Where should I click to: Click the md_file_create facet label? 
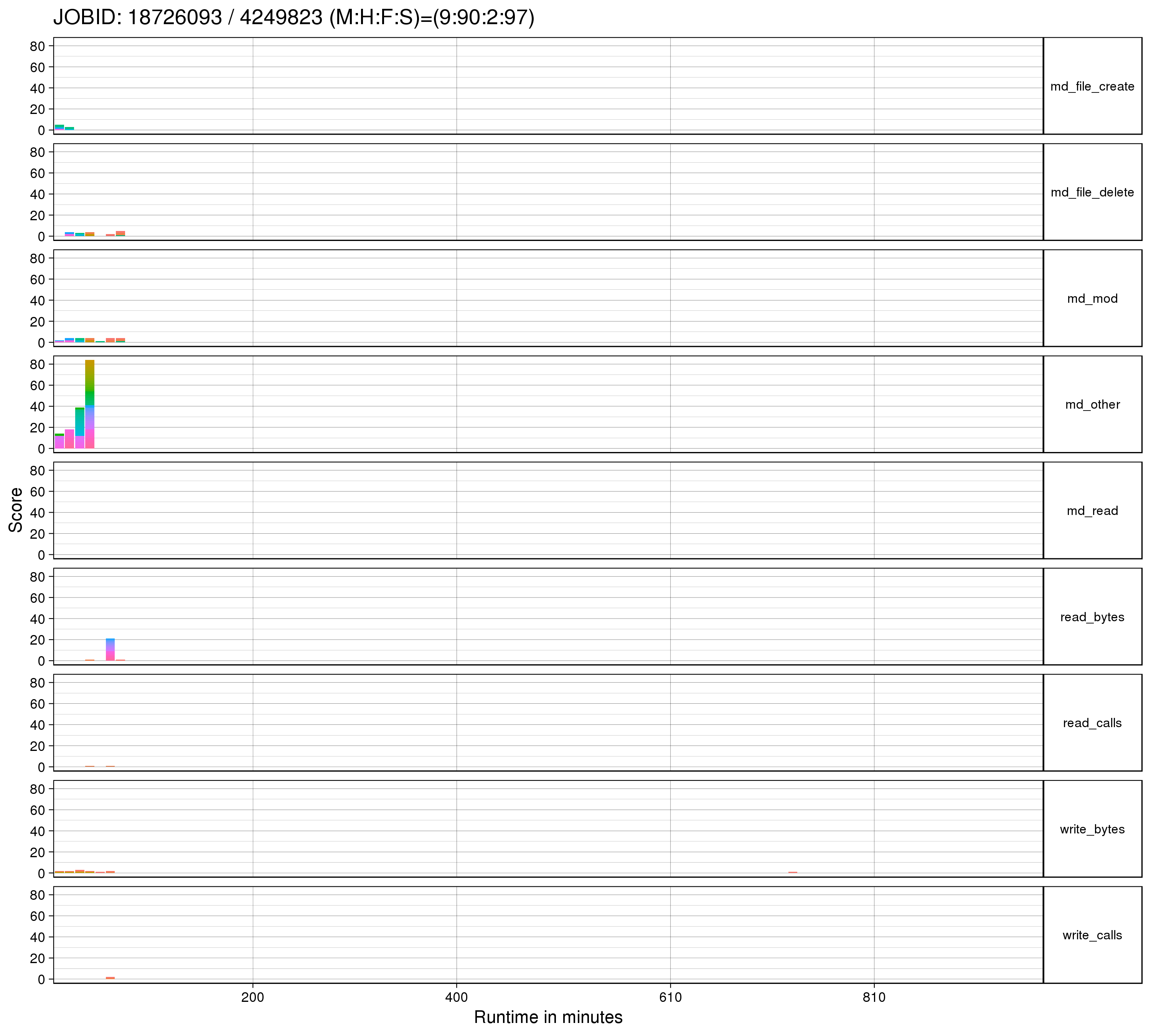pyautogui.click(x=1092, y=86)
